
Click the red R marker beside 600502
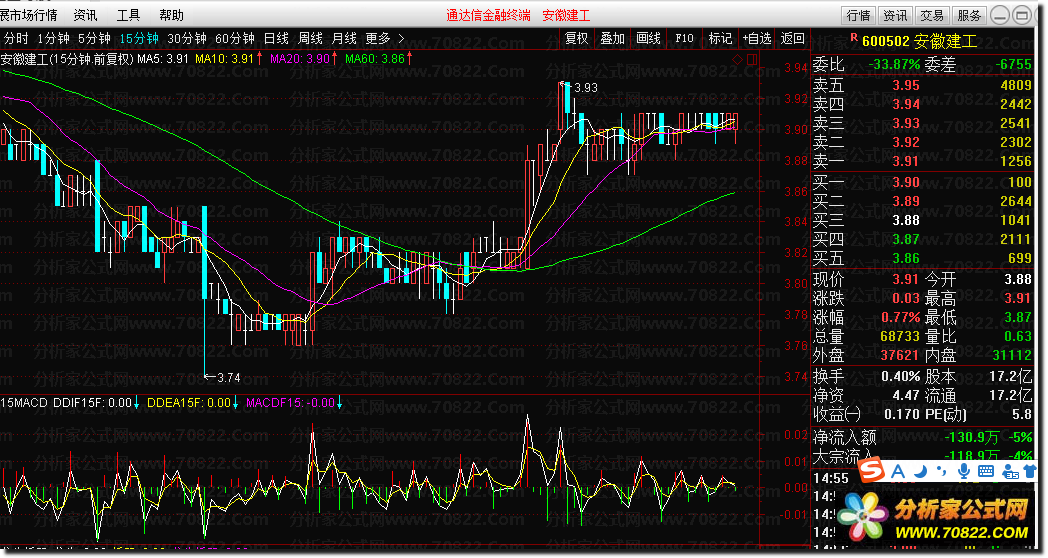tap(854, 38)
